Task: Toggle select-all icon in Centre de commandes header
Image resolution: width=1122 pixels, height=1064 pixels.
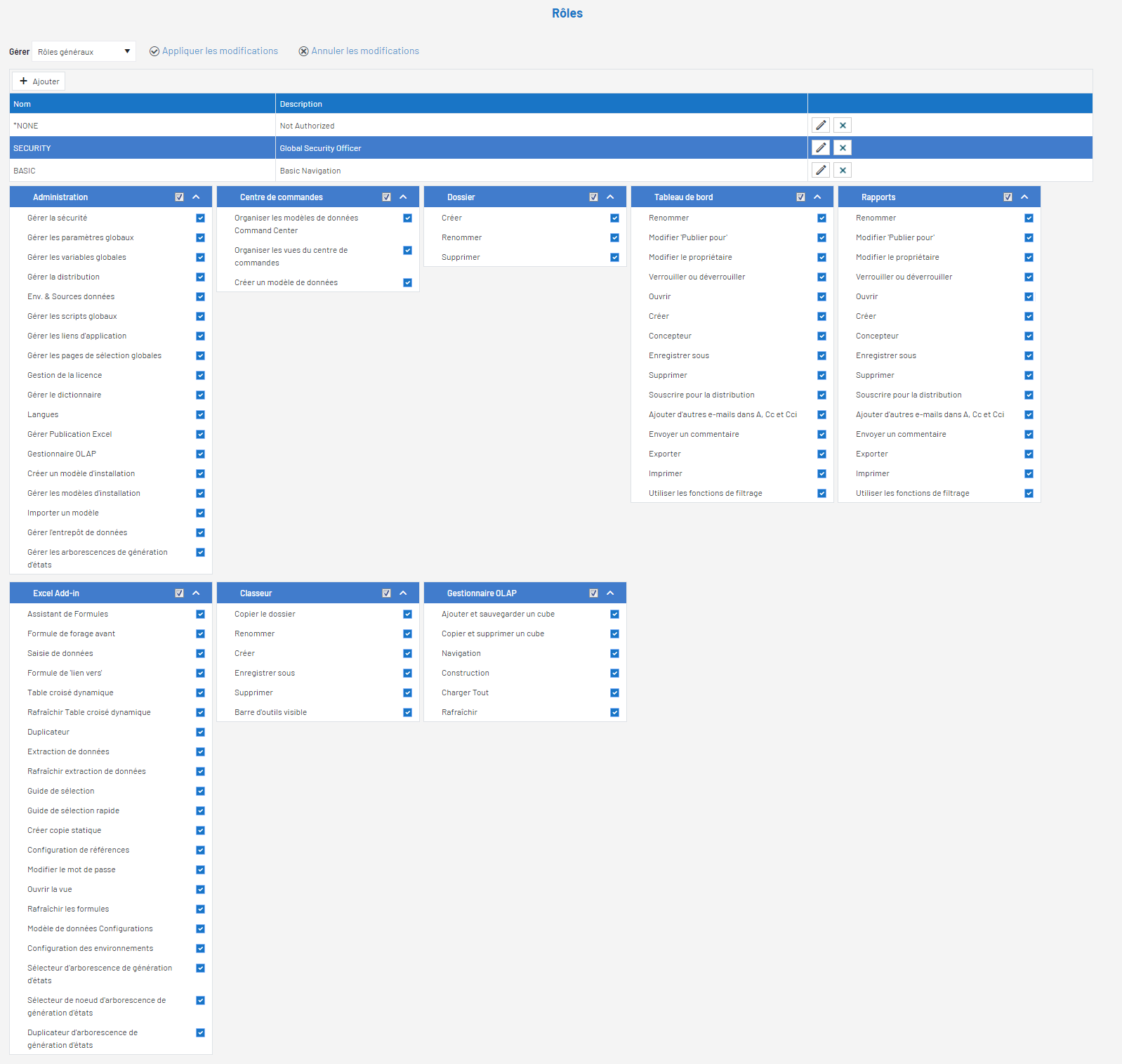Action: pos(386,197)
